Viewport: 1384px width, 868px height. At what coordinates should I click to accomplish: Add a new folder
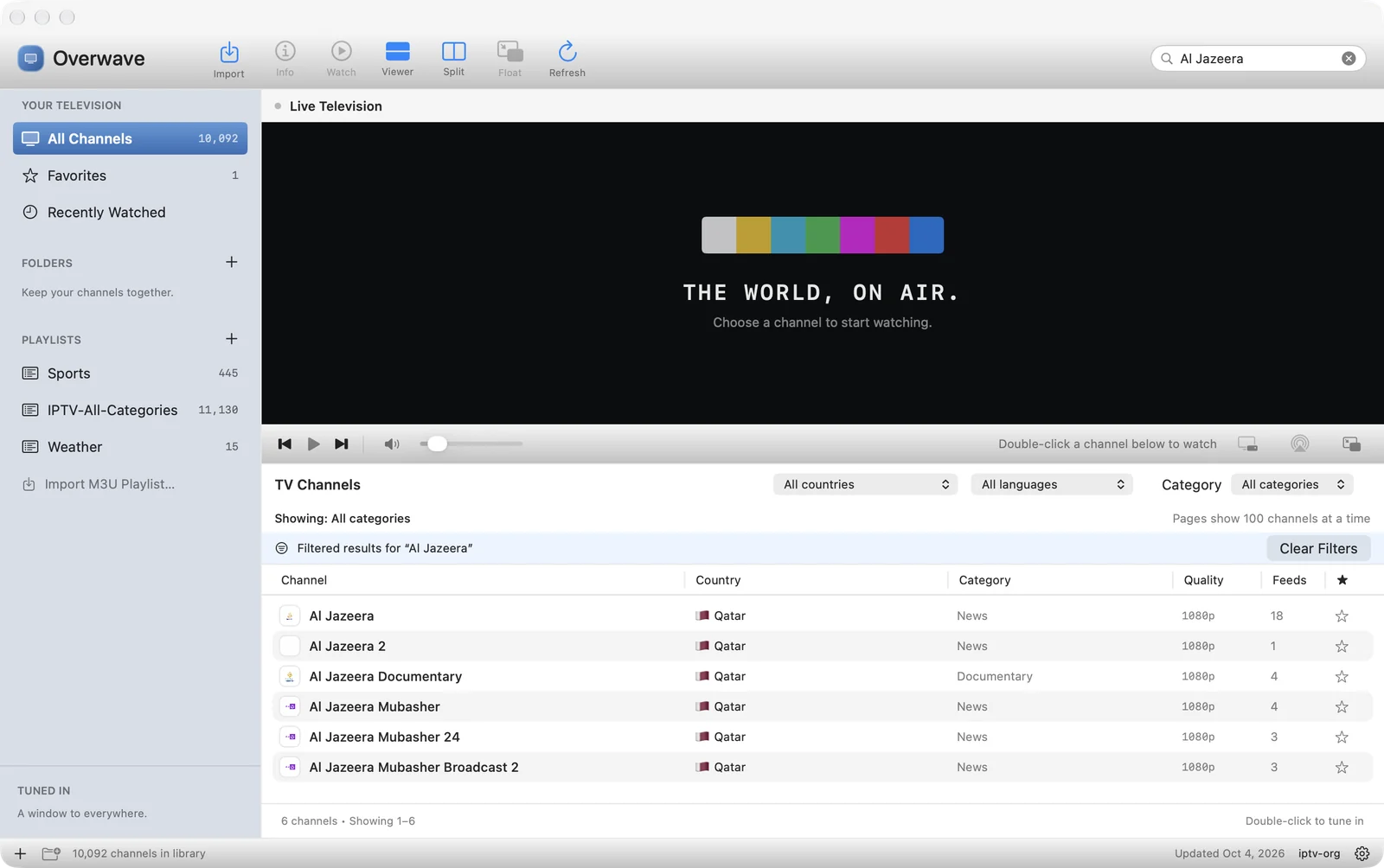[231, 262]
